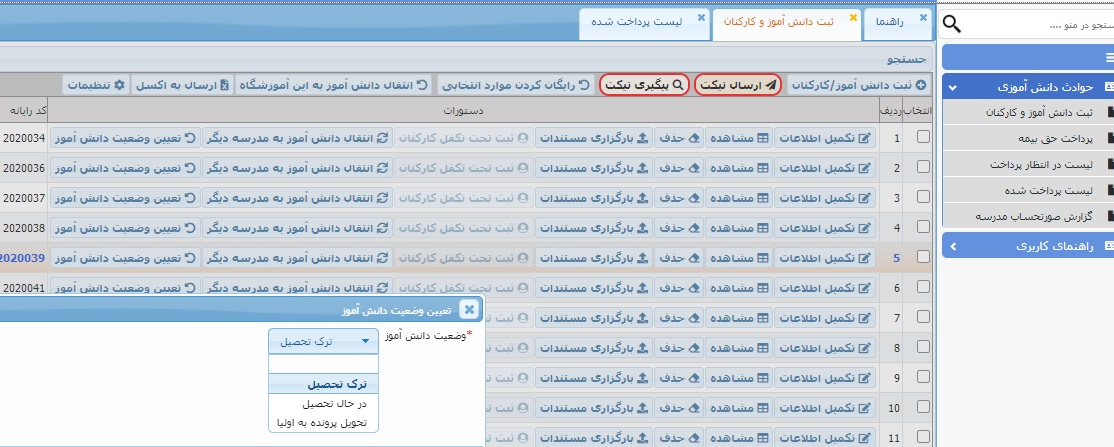Open the وضعیت دانش آموز dropdown
This screenshot has width=1114, height=447.
[323, 341]
